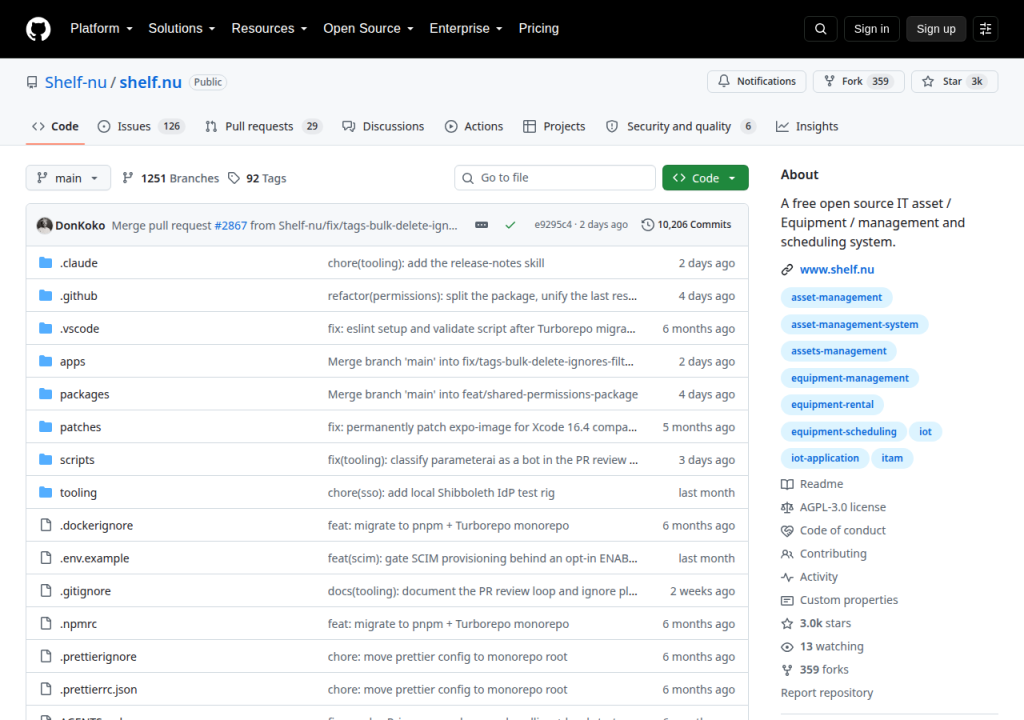1024x720 pixels.
Task: Visit www.shelf.nu website link
Action: pyautogui.click(x=837, y=269)
